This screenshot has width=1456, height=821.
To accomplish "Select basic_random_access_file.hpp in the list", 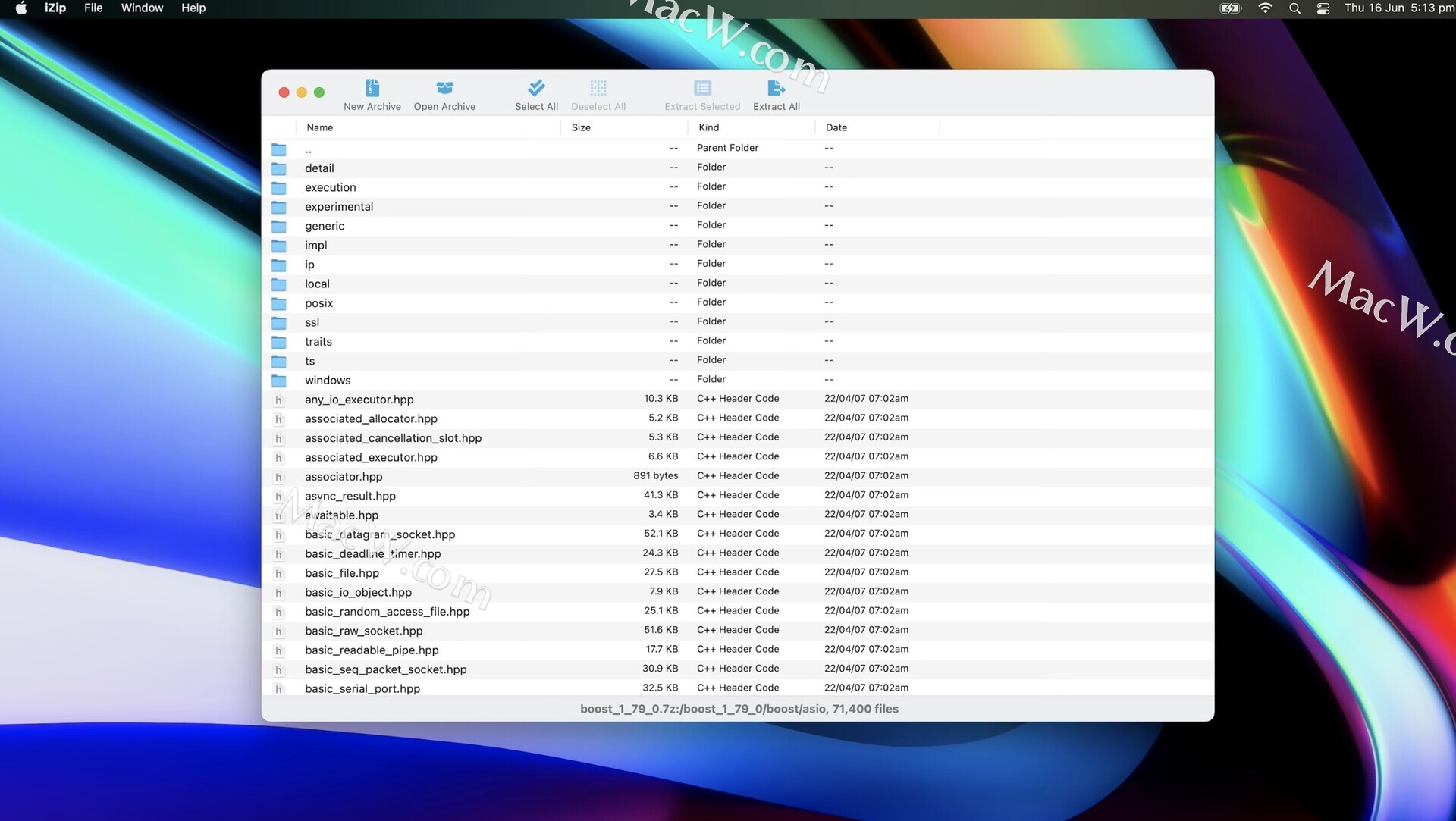I will coord(737,612).
